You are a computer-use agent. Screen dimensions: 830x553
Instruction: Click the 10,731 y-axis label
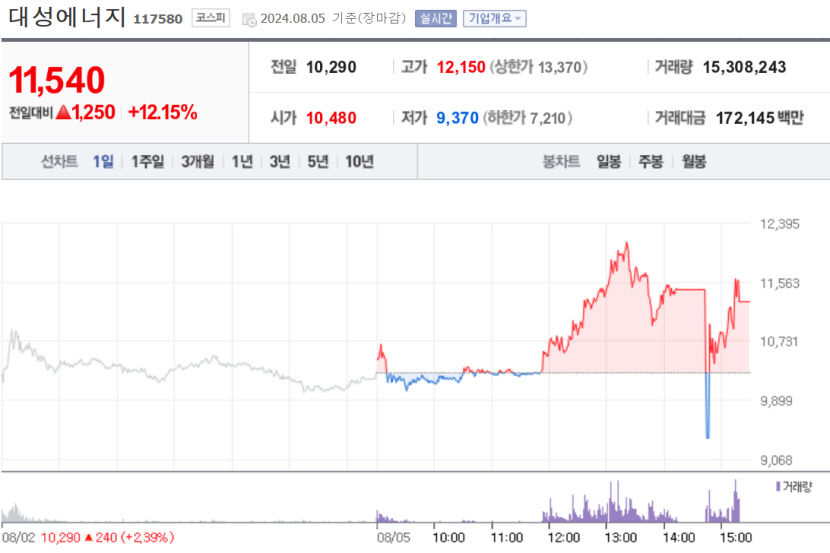pos(779,341)
